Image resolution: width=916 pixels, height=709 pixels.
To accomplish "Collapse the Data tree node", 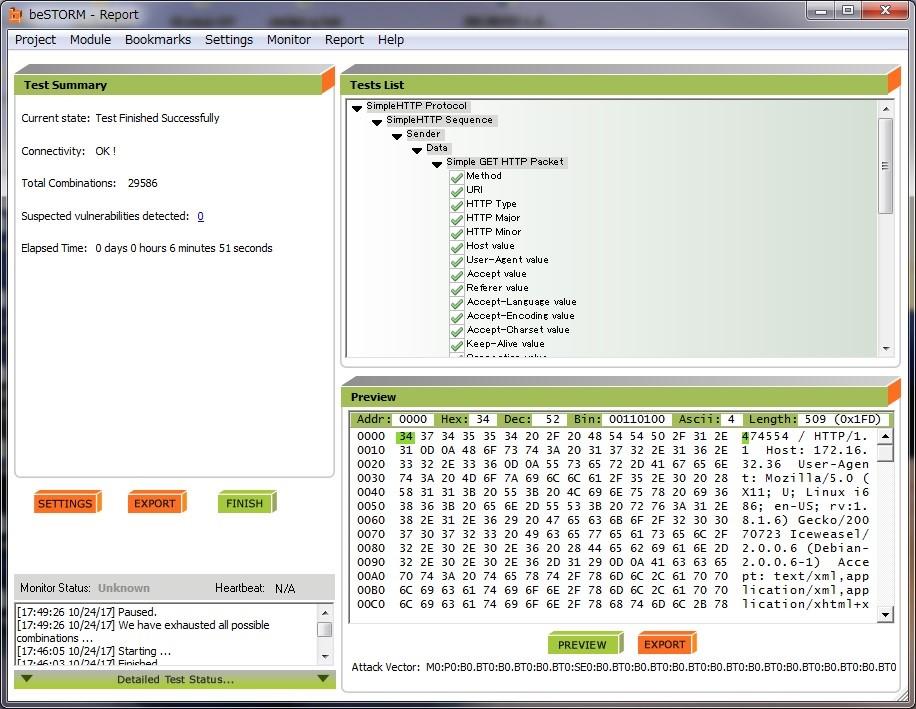I will [x=417, y=150].
